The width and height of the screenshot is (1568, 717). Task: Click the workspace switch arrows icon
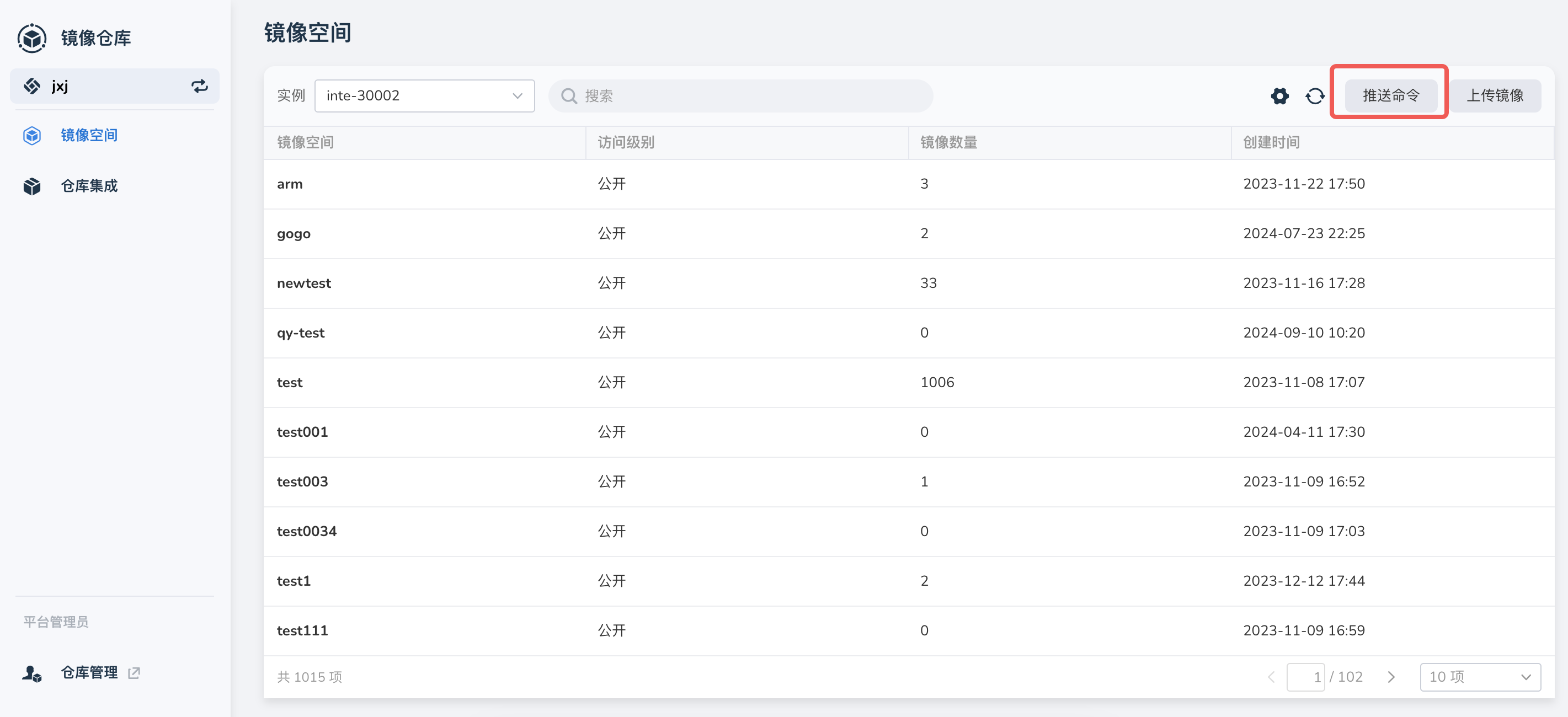(x=199, y=87)
